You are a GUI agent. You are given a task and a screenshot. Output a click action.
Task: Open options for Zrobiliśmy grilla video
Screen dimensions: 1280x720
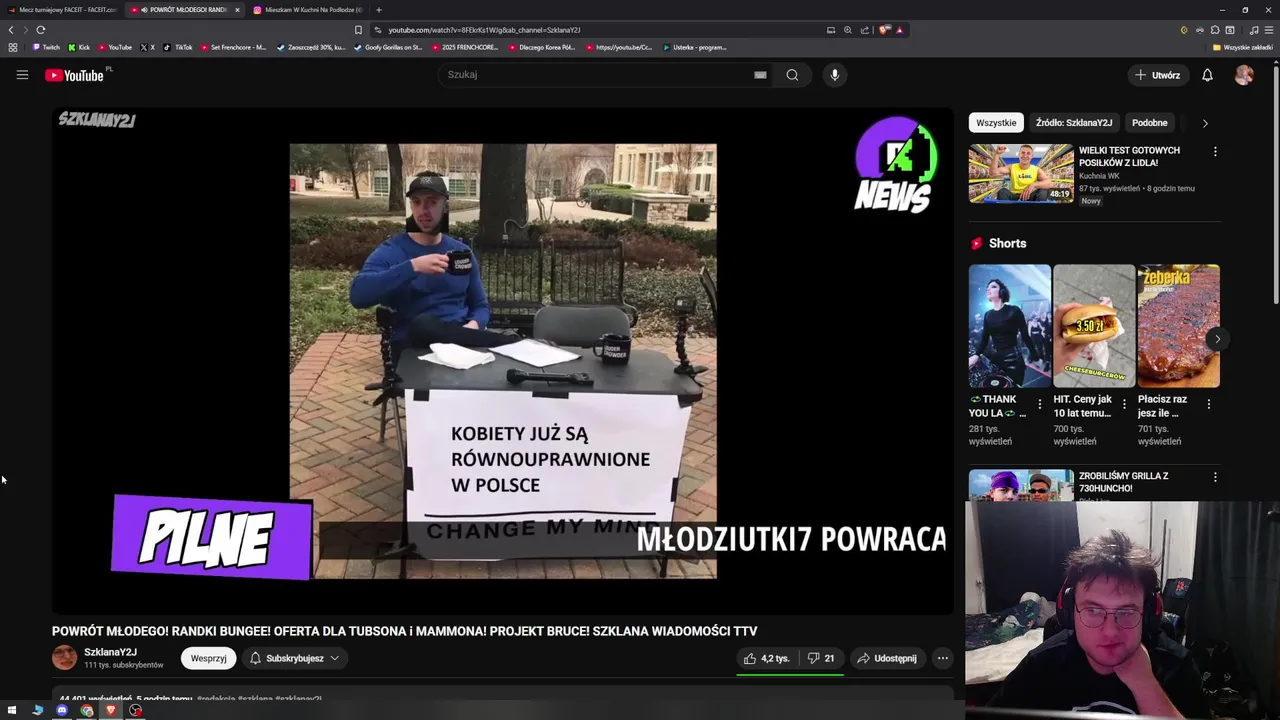1215,478
